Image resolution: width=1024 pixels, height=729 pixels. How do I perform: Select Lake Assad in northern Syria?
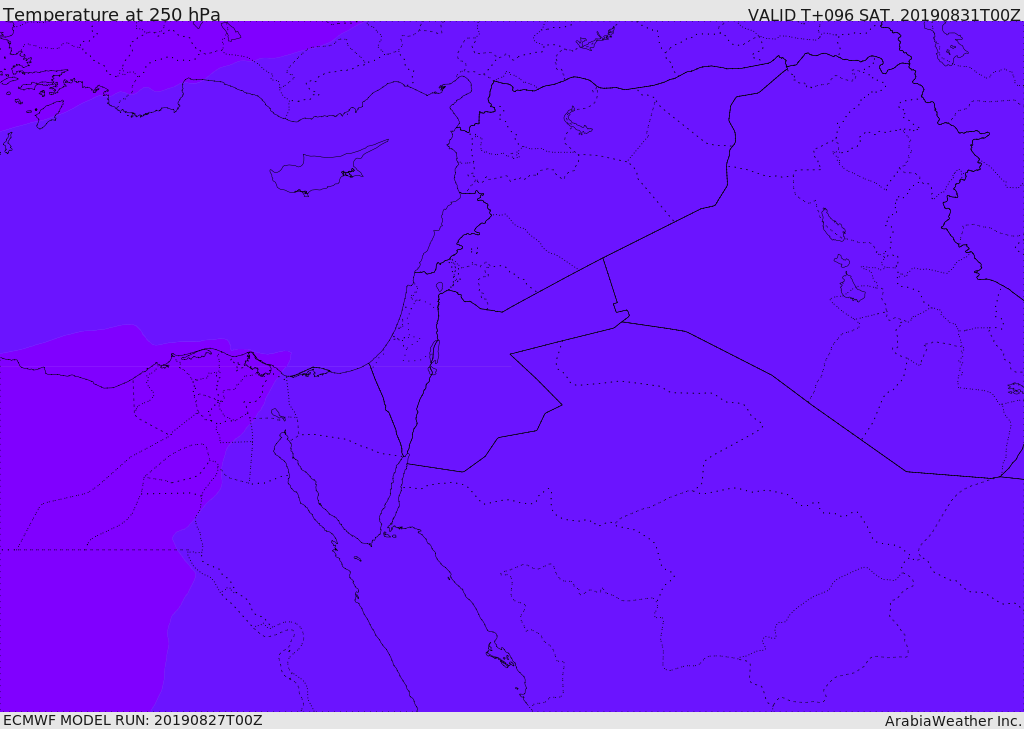(x=577, y=121)
